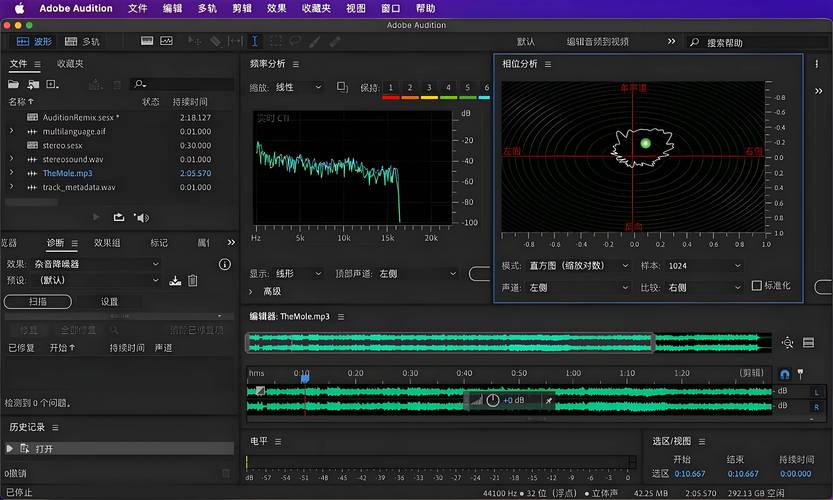This screenshot has height=500, width=833.
Task: Click the open file folder icon
Action: [x=14, y=84]
